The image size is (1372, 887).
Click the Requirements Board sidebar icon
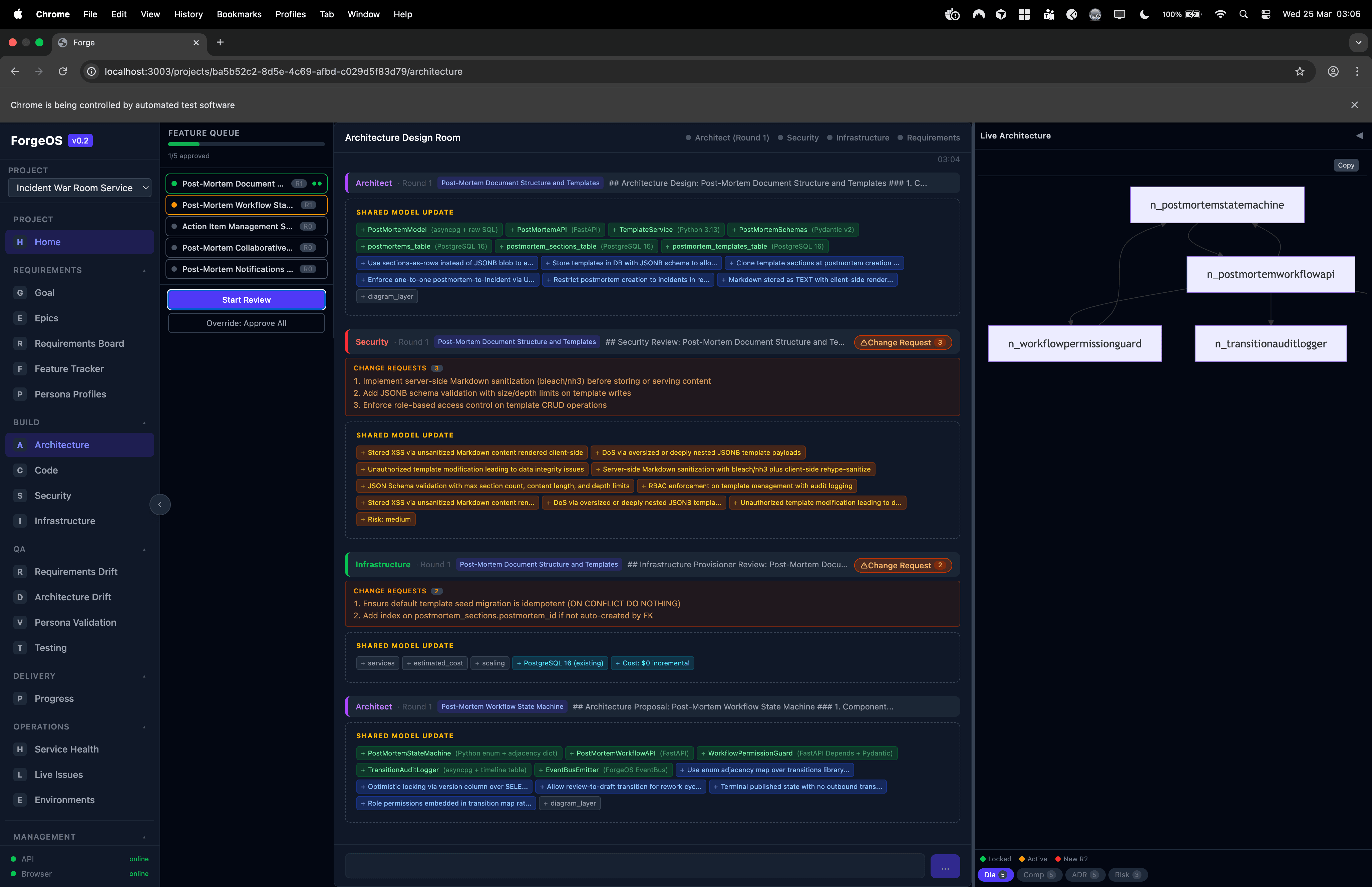(x=20, y=343)
